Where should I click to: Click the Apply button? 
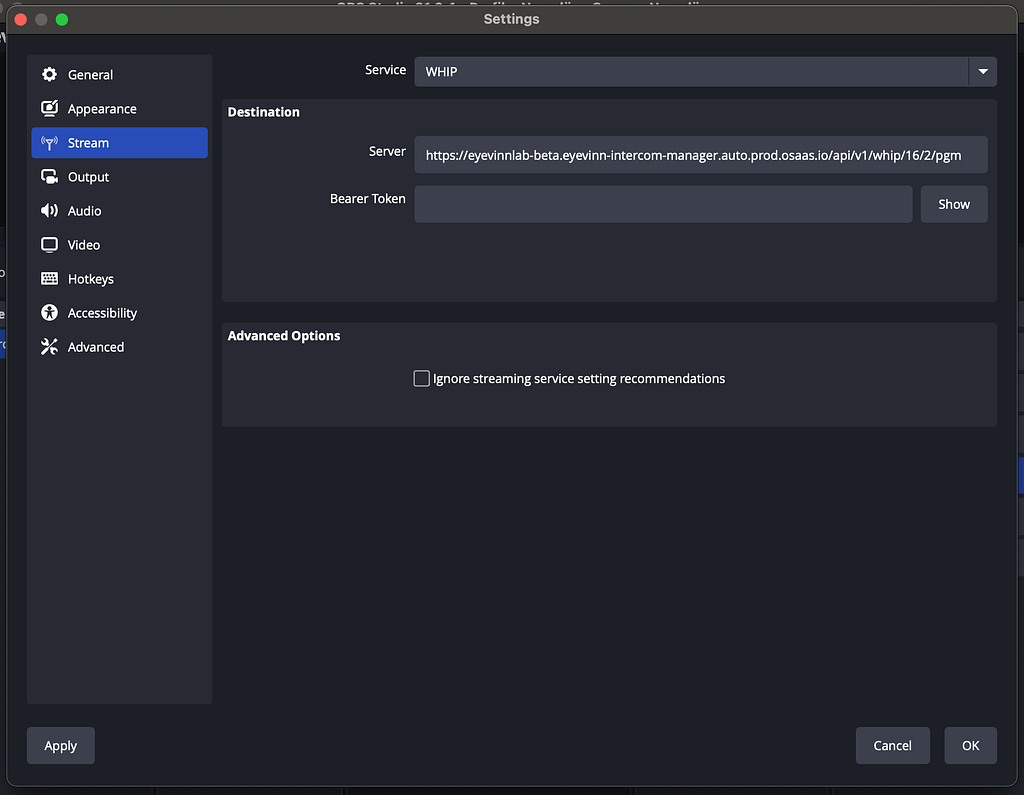point(61,746)
